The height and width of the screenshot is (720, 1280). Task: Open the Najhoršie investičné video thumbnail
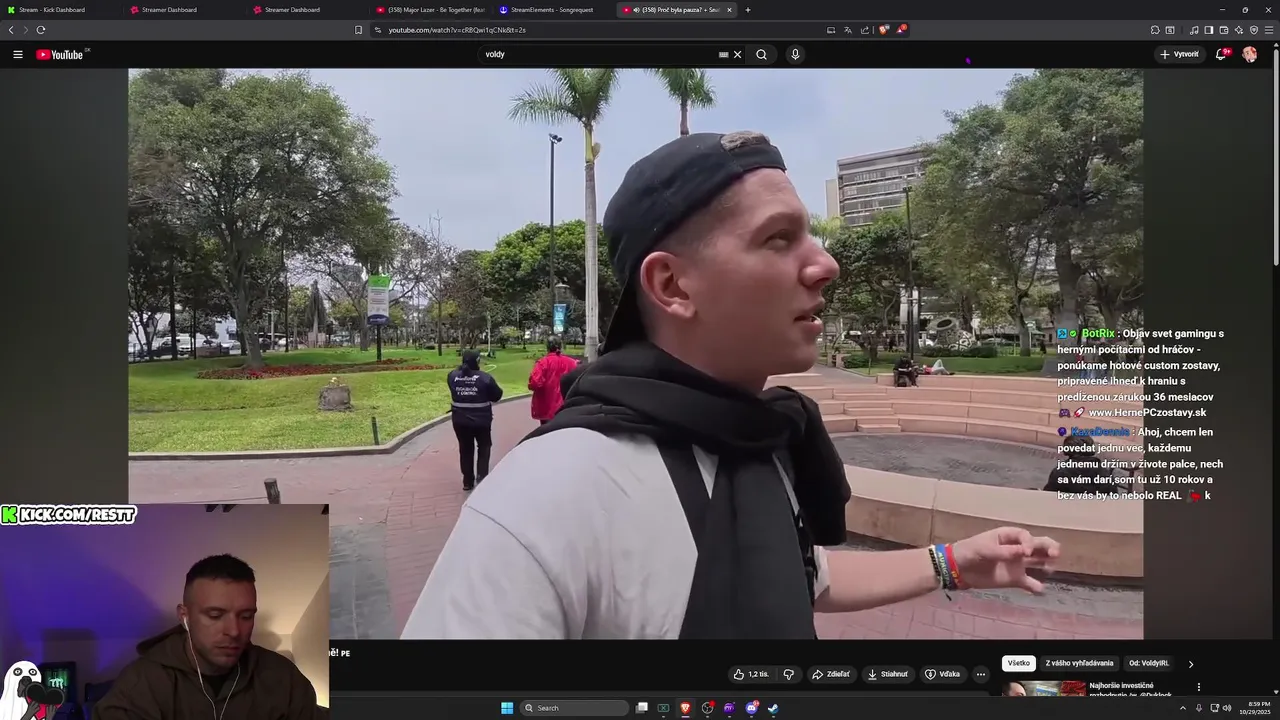tap(1044, 688)
